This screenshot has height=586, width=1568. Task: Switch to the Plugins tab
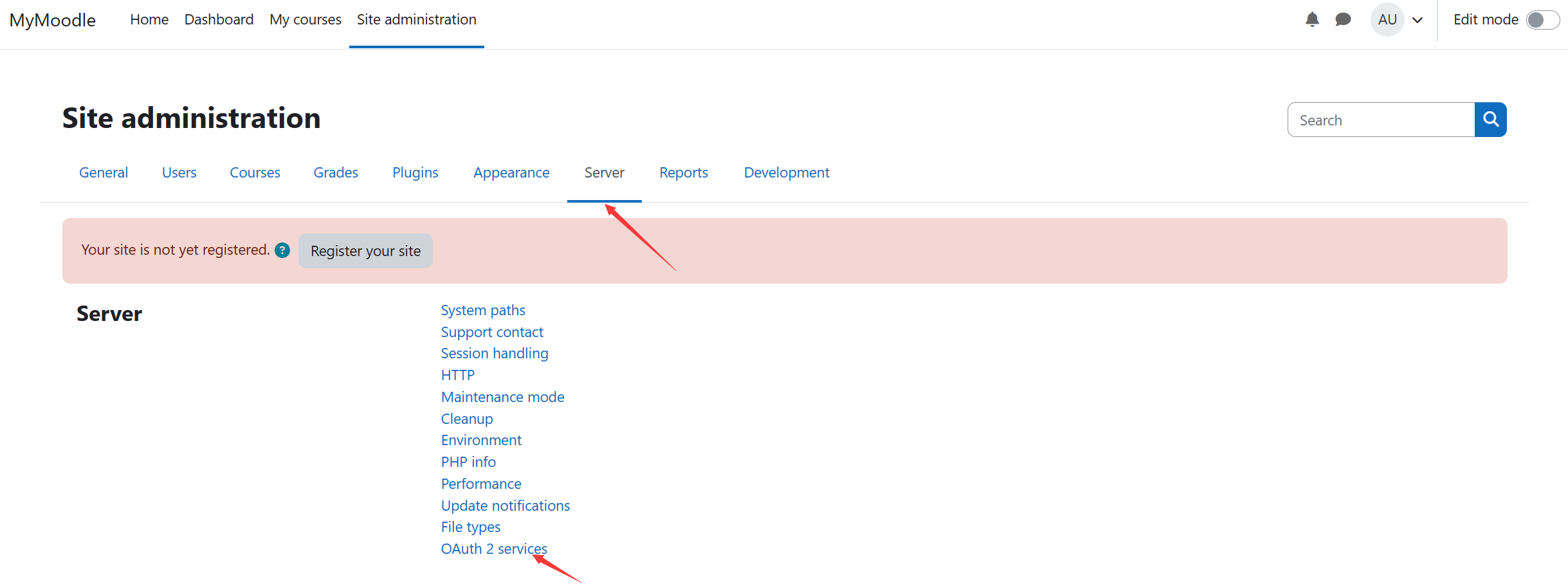coord(415,172)
